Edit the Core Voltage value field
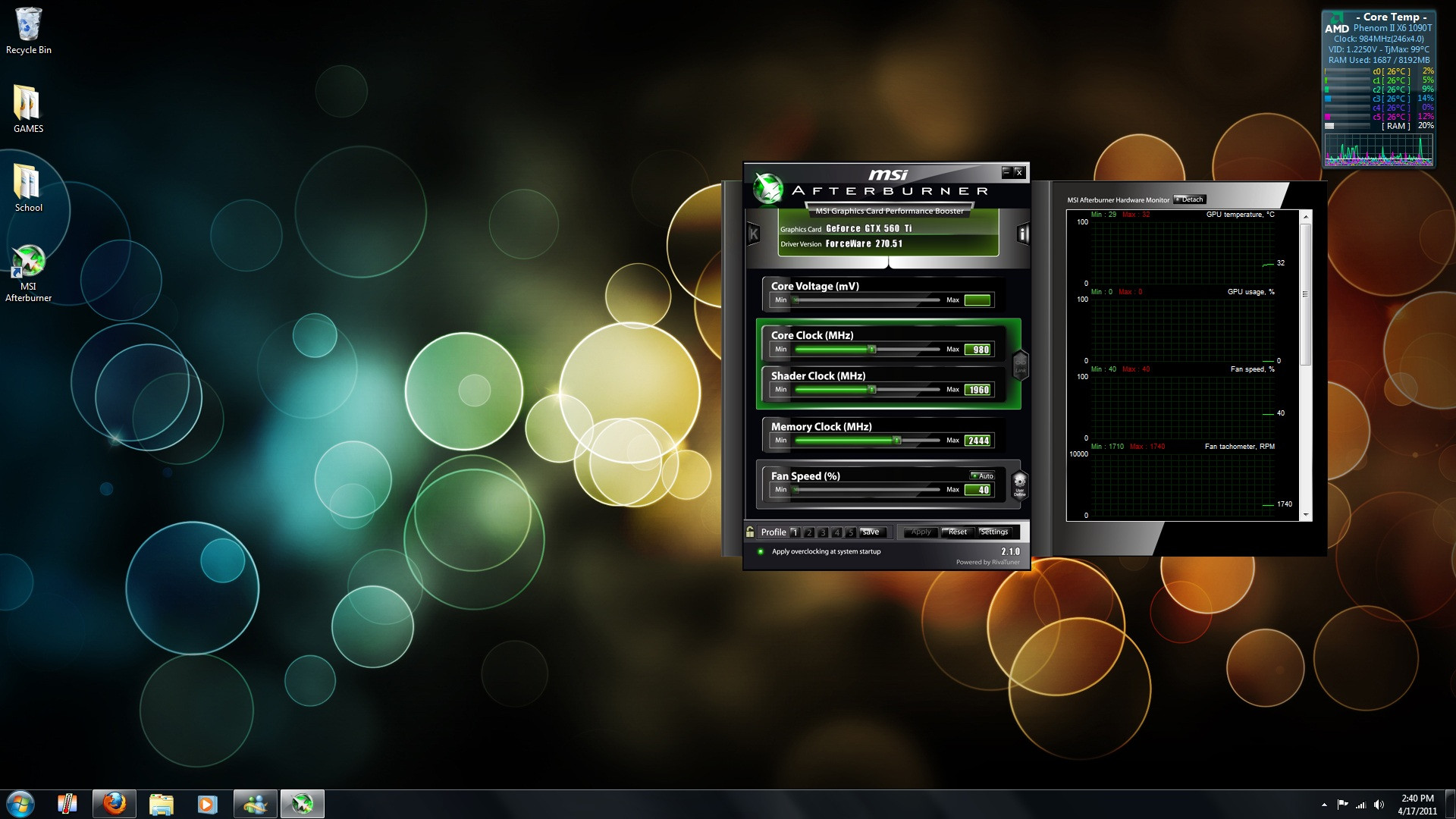This screenshot has width=1456, height=819. 978,300
